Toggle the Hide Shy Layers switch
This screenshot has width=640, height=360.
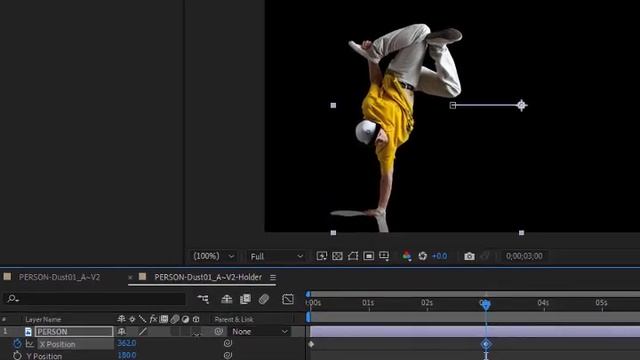click(x=227, y=299)
